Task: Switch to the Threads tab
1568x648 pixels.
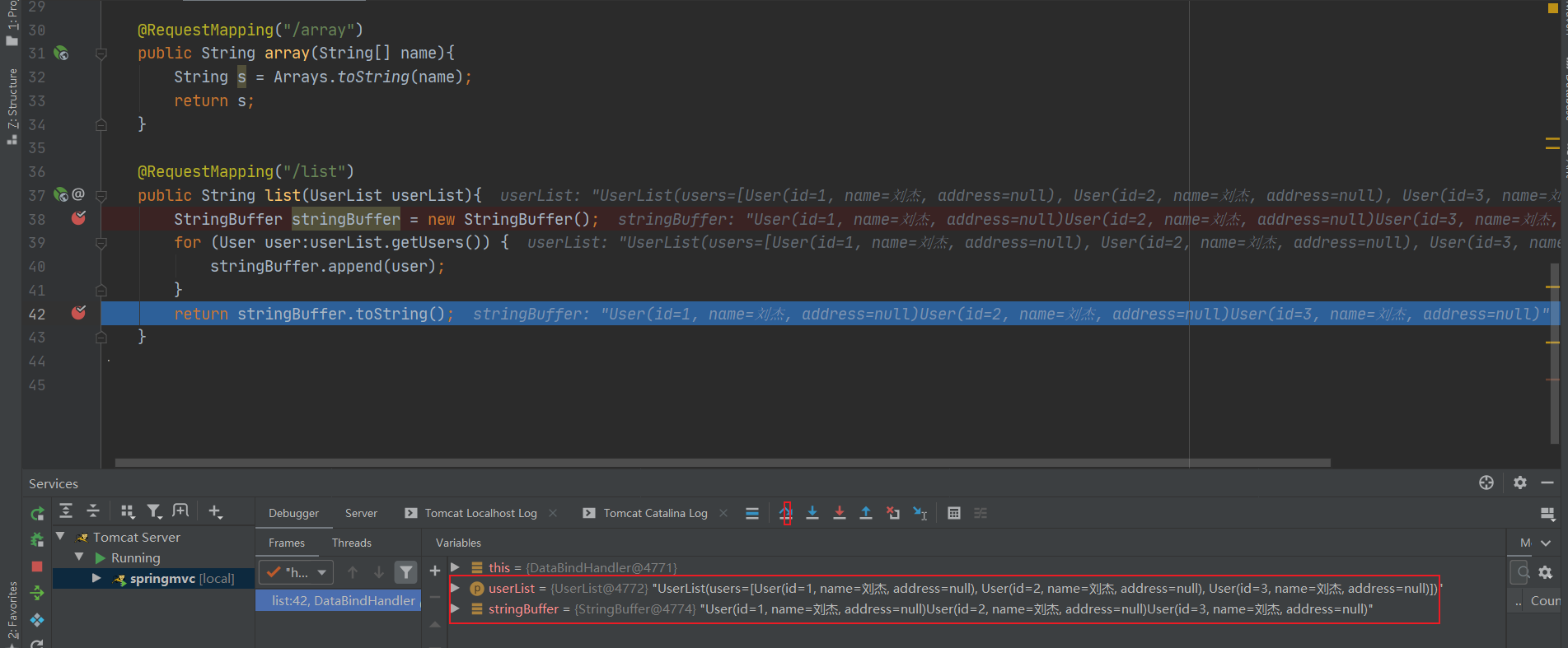Action: (x=351, y=543)
